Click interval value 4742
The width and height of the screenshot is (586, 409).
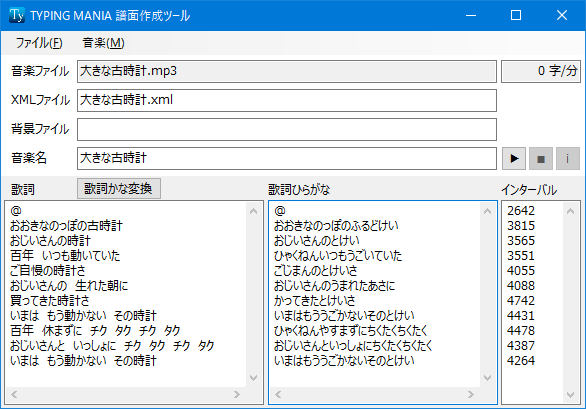(x=521, y=301)
